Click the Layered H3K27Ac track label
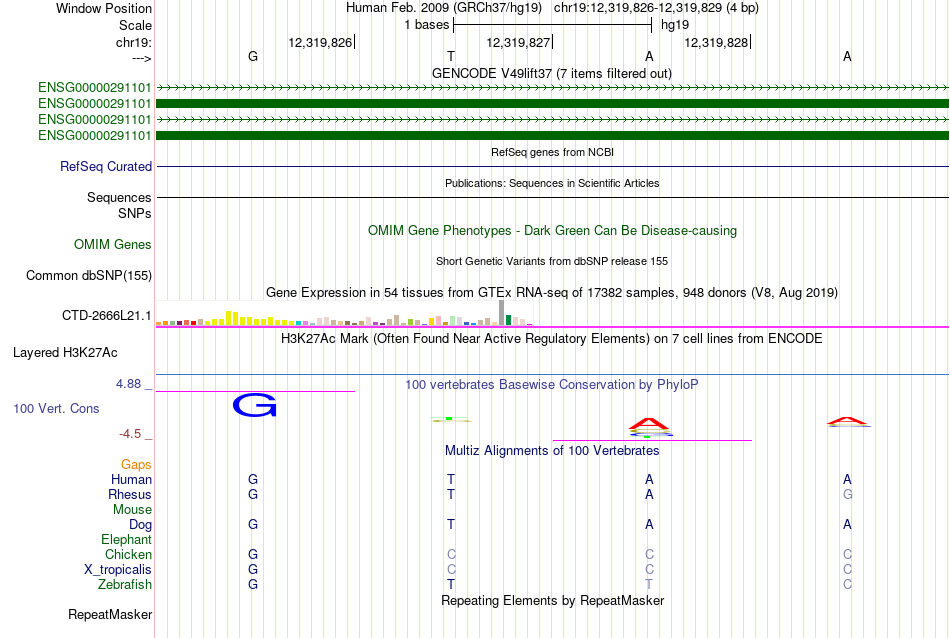 click(65, 353)
